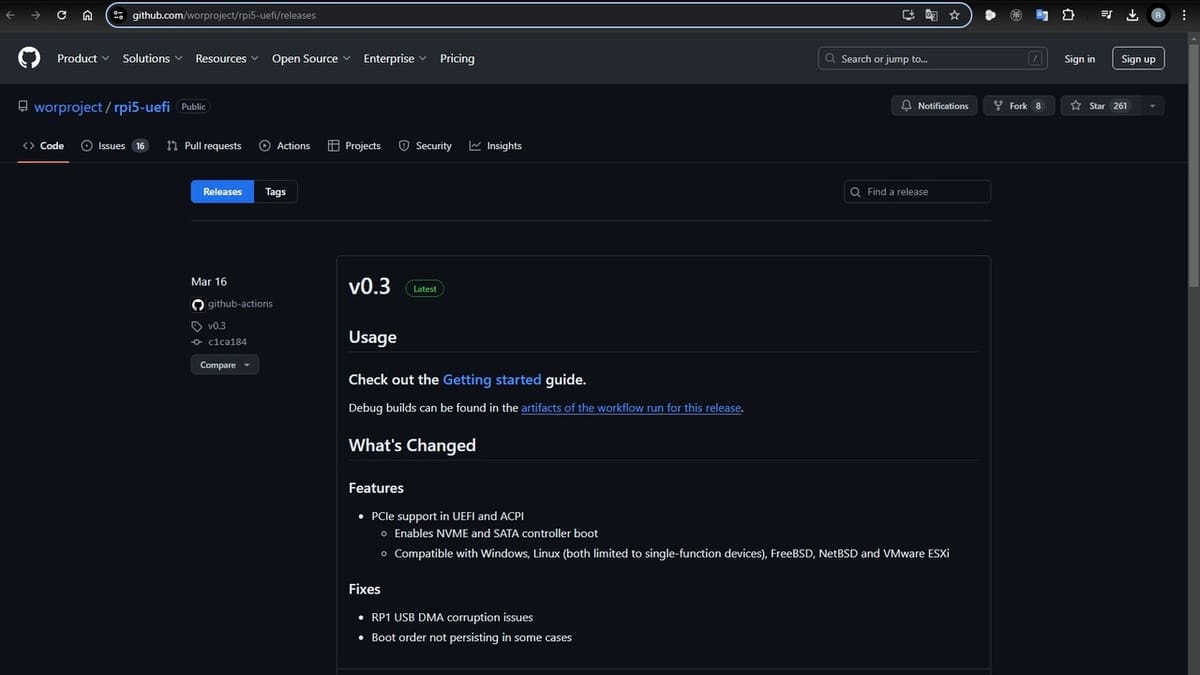This screenshot has height=675, width=1200.
Task: Open the browser downloads icon
Action: pos(1132,15)
